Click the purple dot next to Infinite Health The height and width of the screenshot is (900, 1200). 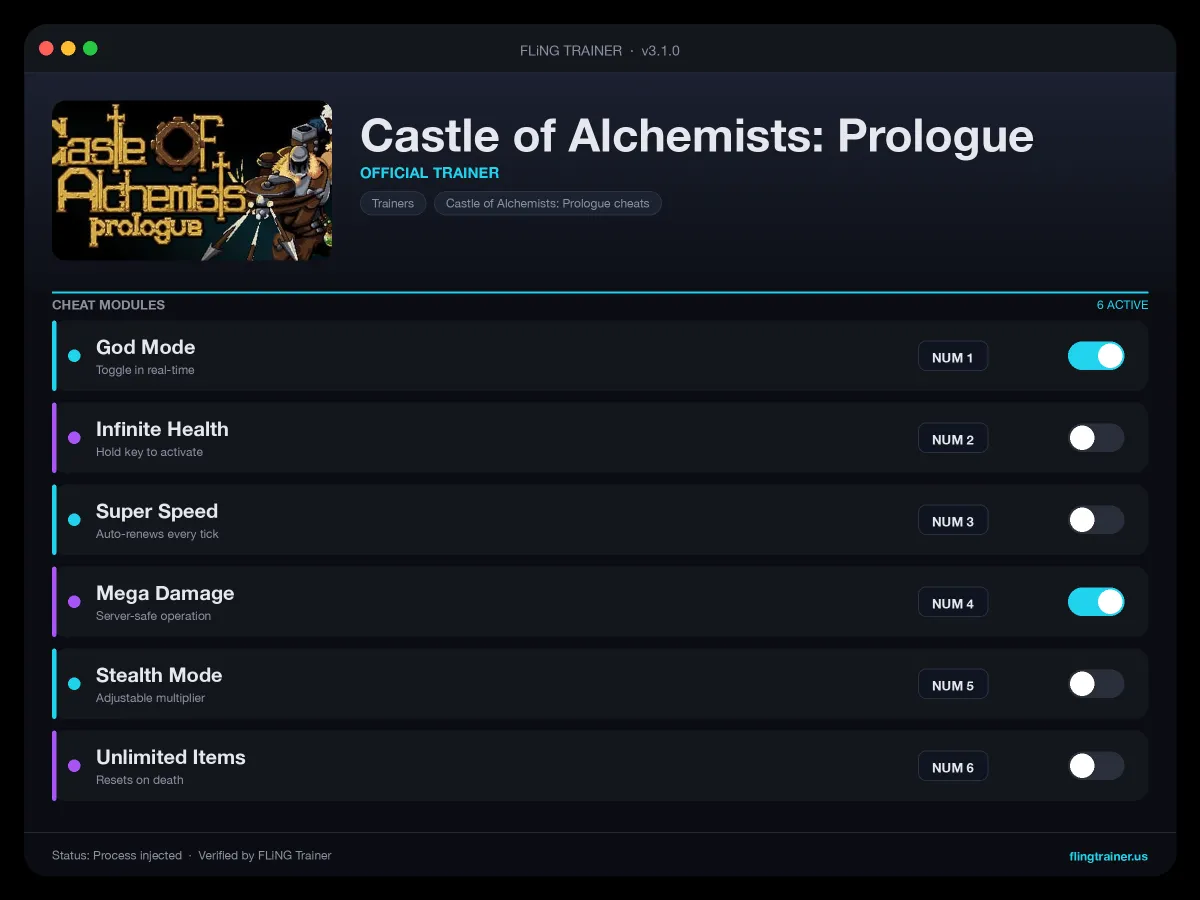pos(74,438)
